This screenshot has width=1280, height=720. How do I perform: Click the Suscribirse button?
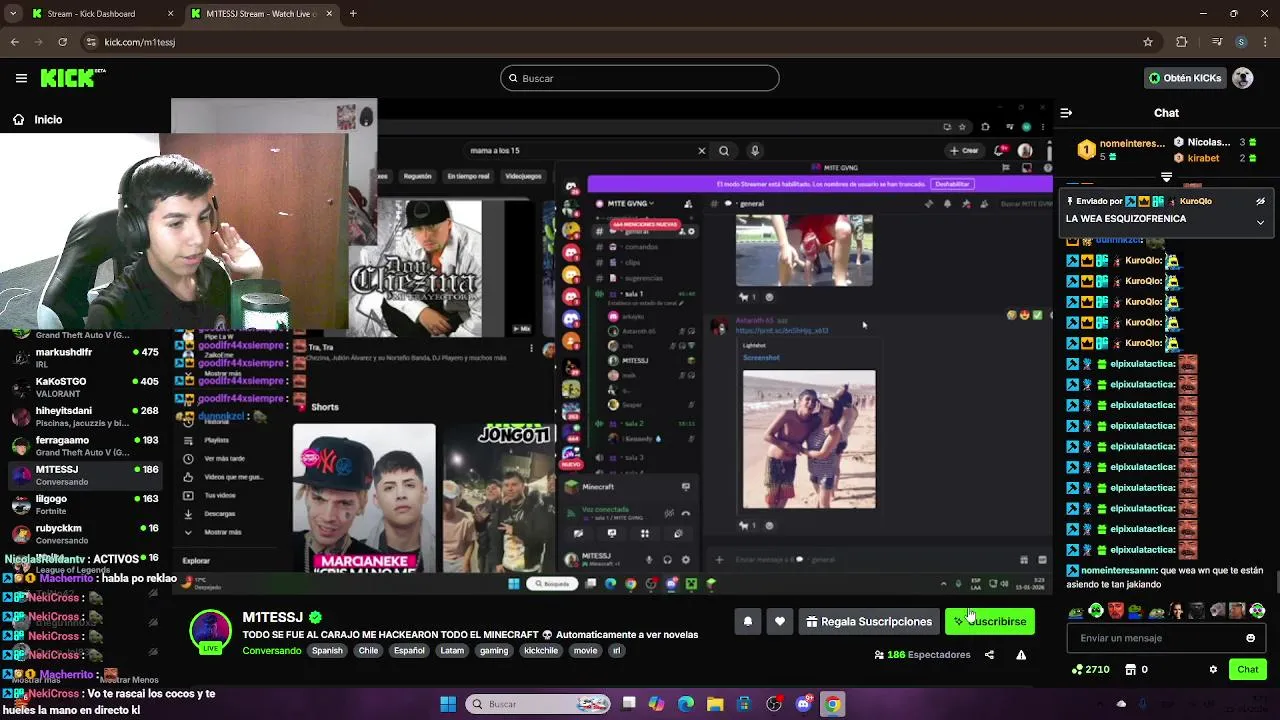990,621
